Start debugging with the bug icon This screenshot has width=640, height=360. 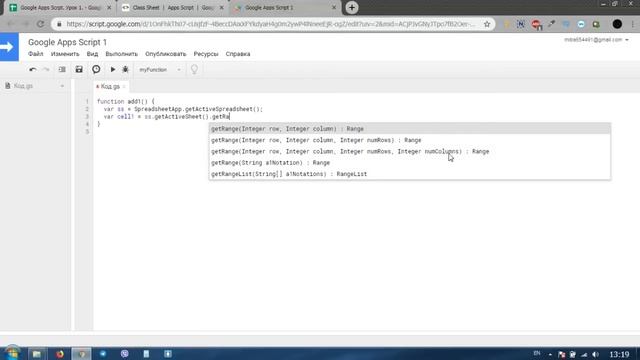pyautogui.click(x=125, y=69)
